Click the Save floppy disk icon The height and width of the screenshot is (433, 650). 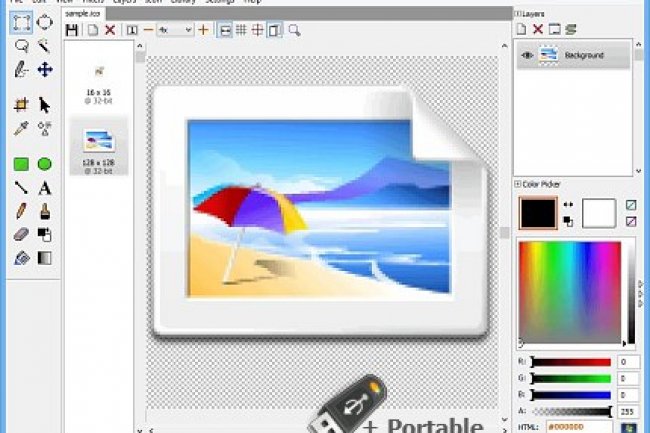tap(73, 31)
